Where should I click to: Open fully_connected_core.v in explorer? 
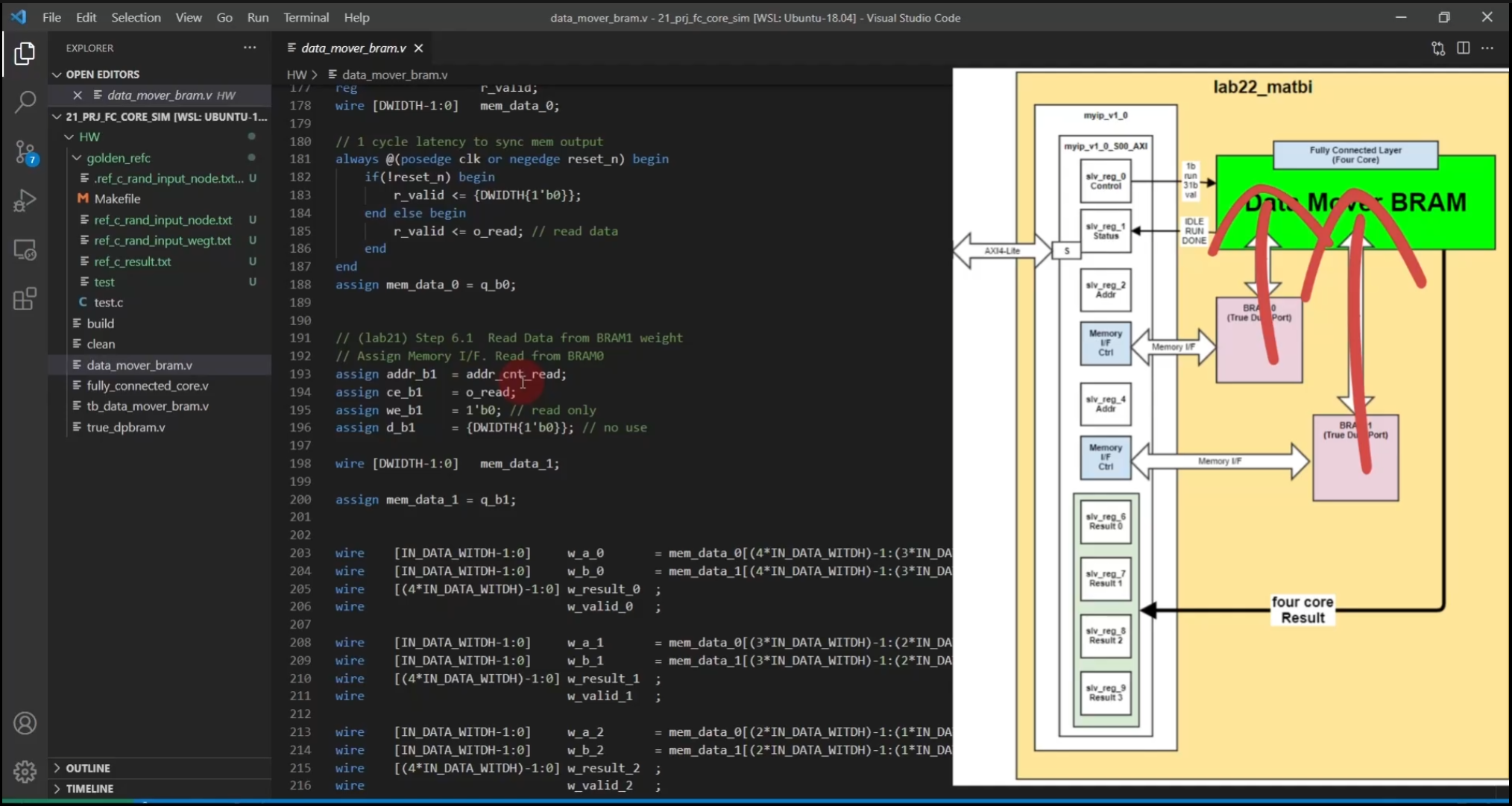(x=147, y=385)
